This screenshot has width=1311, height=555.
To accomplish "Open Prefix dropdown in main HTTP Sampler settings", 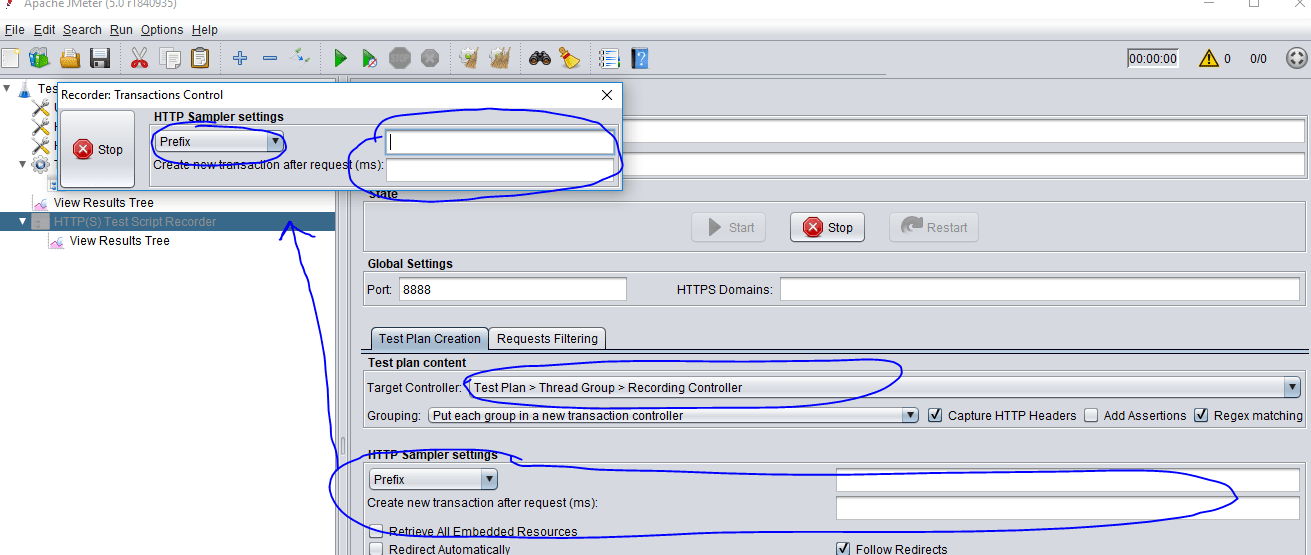I will 433,479.
